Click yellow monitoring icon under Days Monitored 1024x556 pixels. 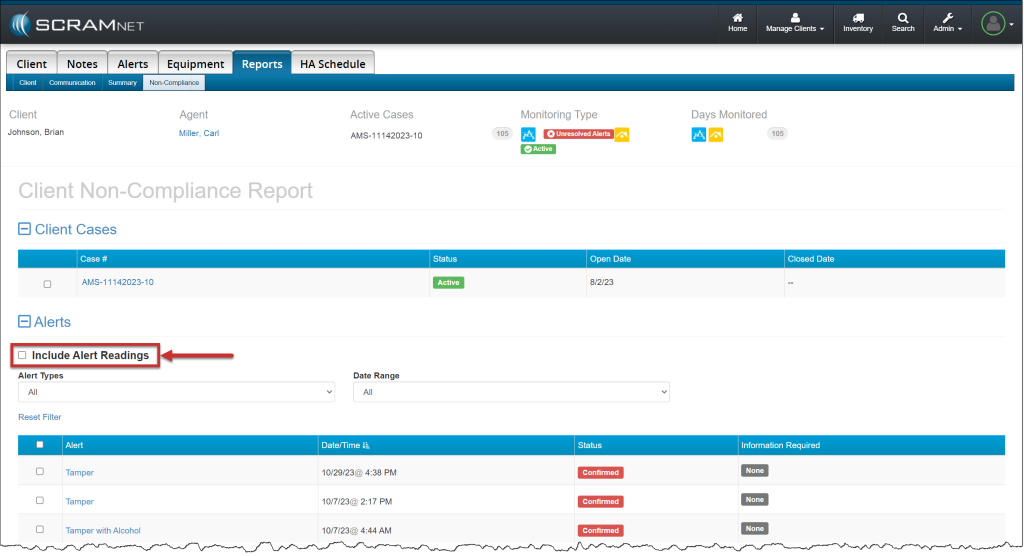click(x=716, y=135)
